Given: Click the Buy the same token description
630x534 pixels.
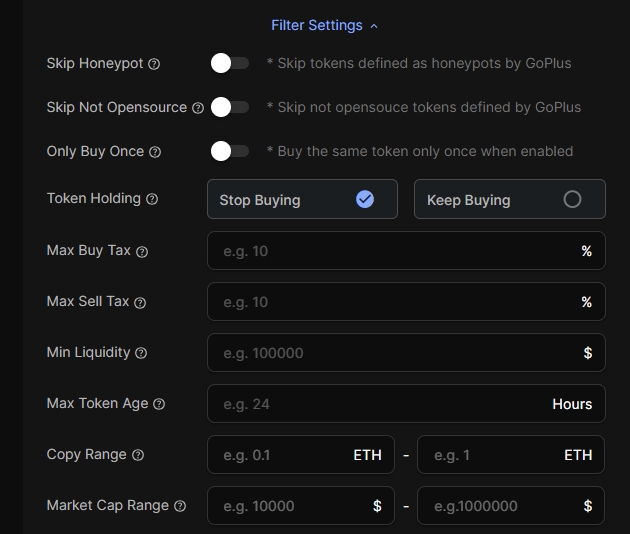Looking at the screenshot, I should [x=420, y=151].
